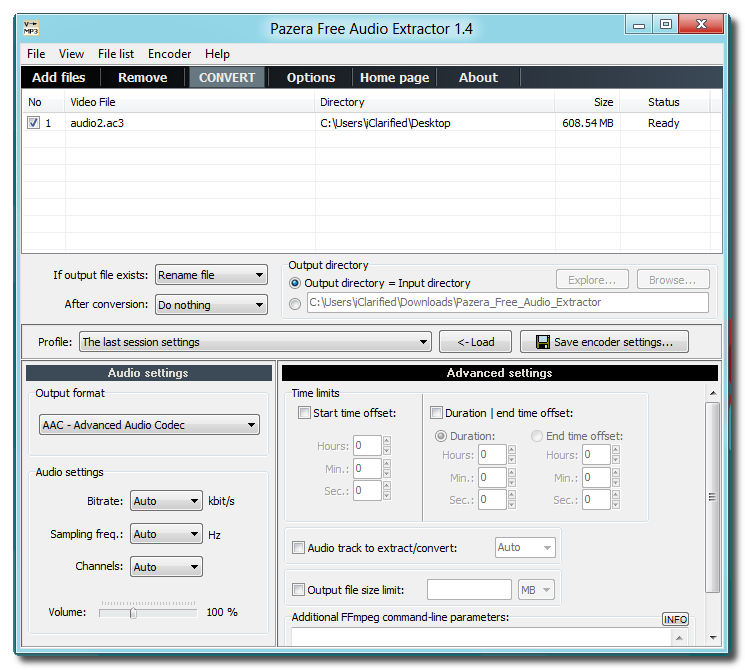This screenshot has height=670, width=745.
Task: Click the Directory column header
Action: [x=435, y=102]
